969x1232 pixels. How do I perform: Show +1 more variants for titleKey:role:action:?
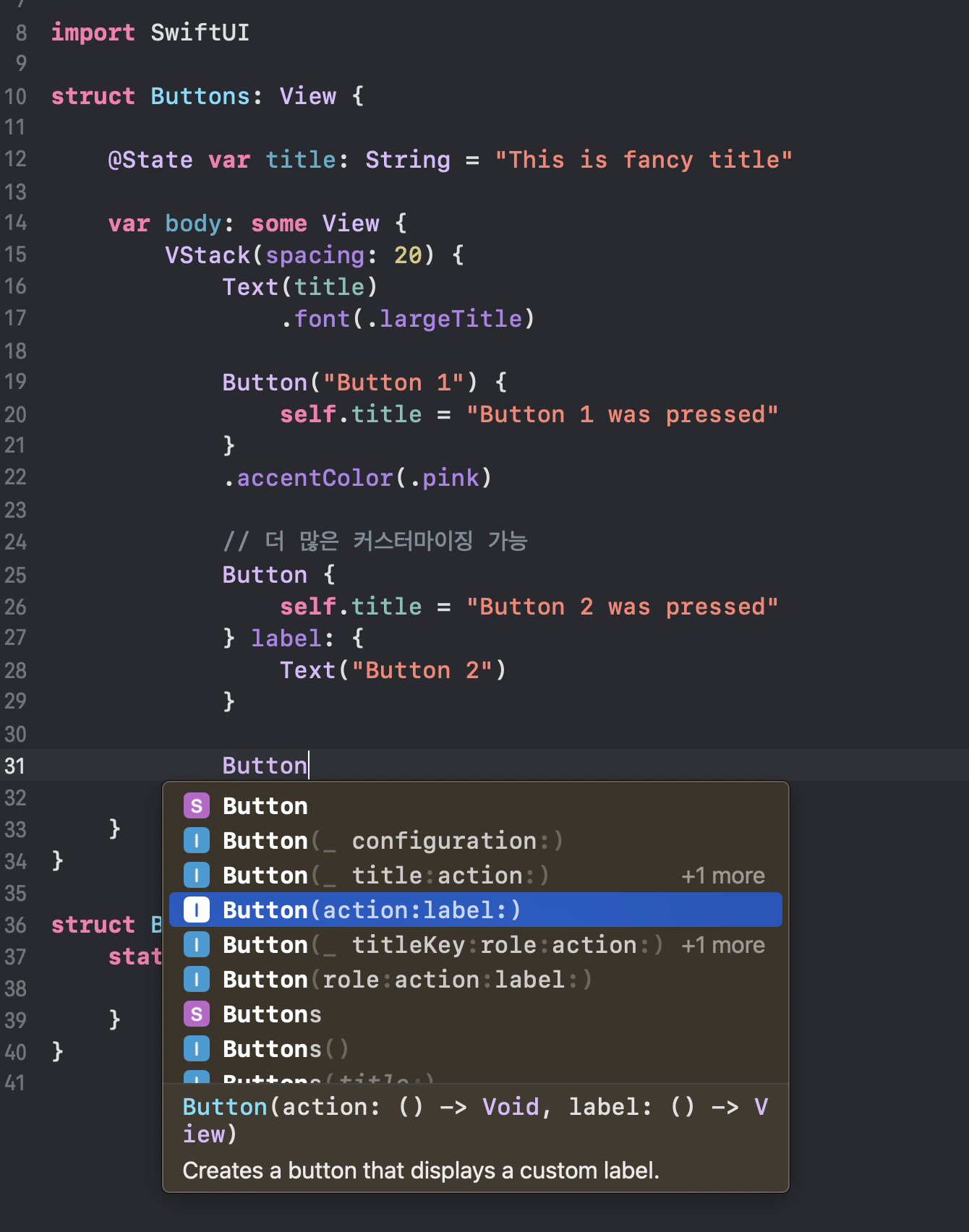pyautogui.click(x=723, y=945)
